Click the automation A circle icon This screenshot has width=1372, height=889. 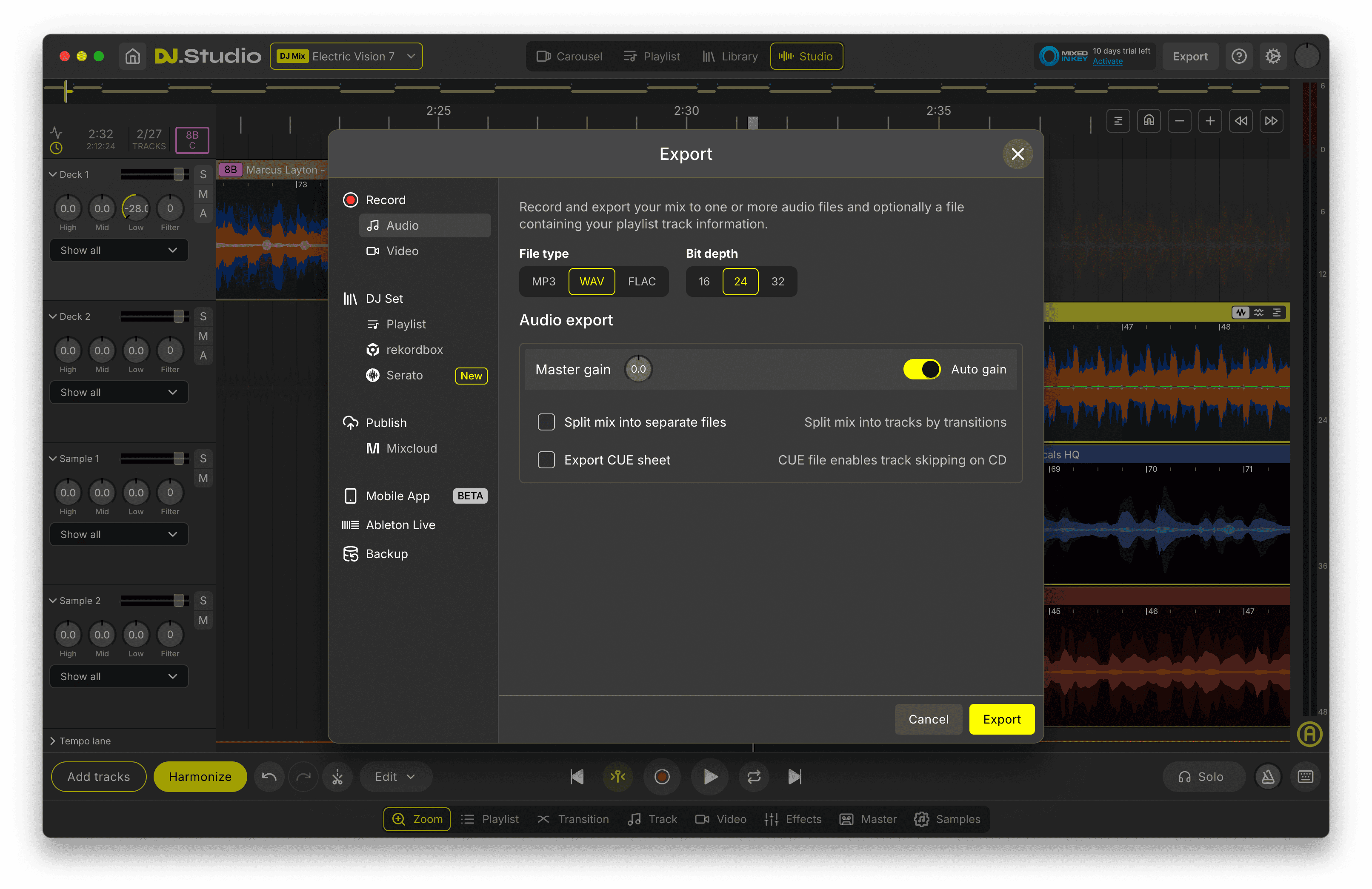coord(1310,734)
